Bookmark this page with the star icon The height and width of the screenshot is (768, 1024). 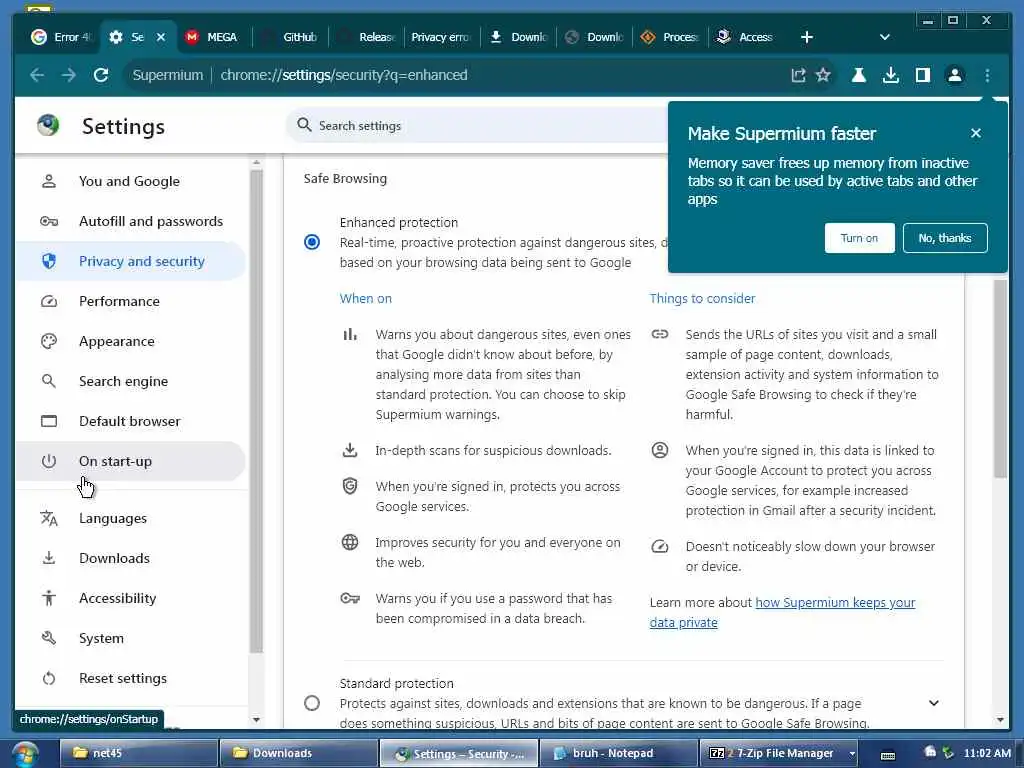pos(824,75)
